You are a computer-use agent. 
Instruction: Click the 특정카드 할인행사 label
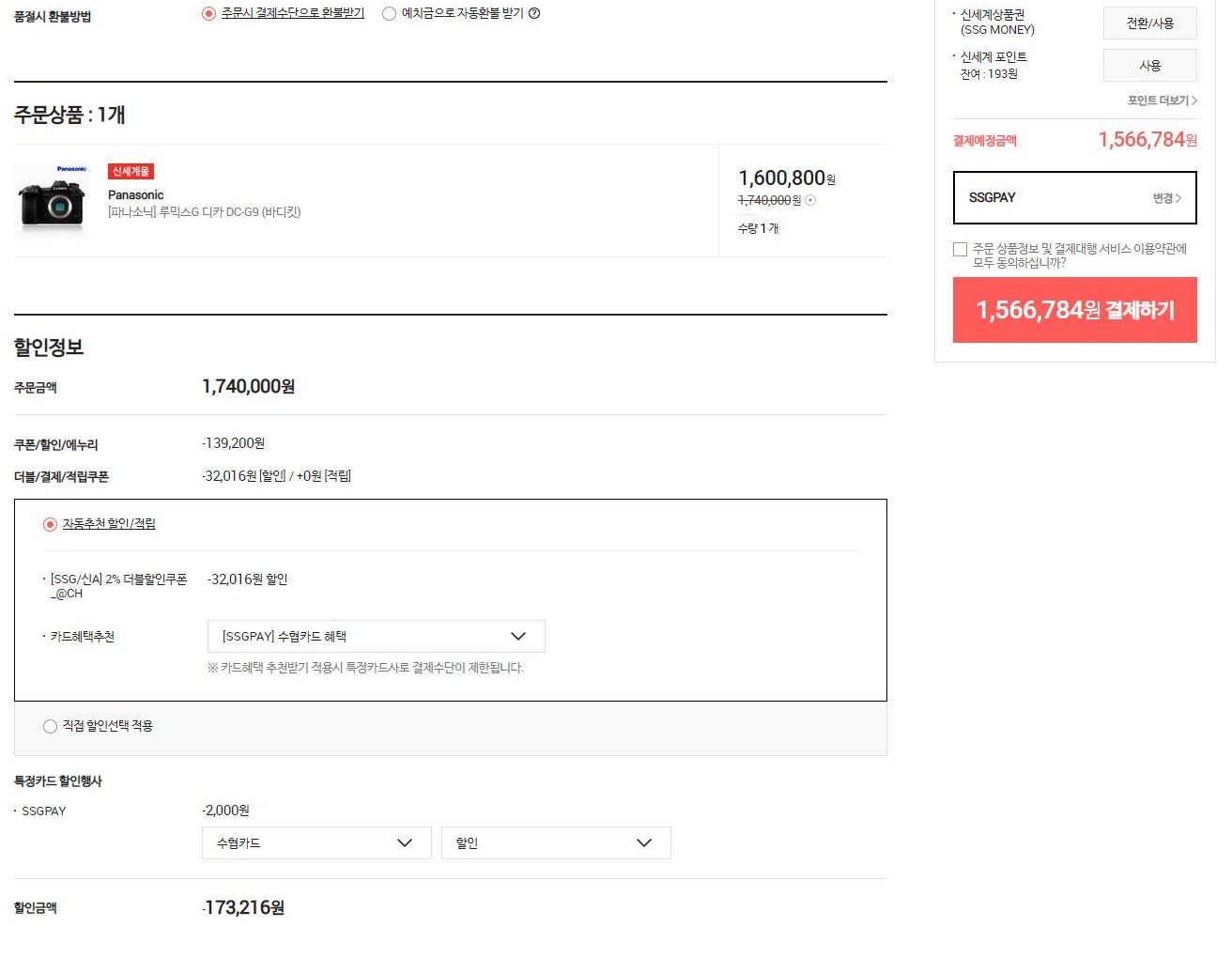click(58, 781)
